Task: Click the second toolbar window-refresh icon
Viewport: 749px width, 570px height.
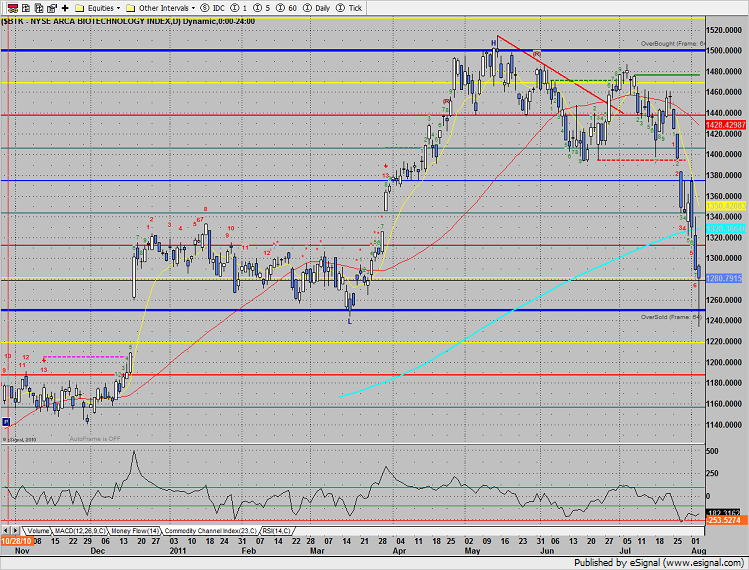Action: pos(26,8)
